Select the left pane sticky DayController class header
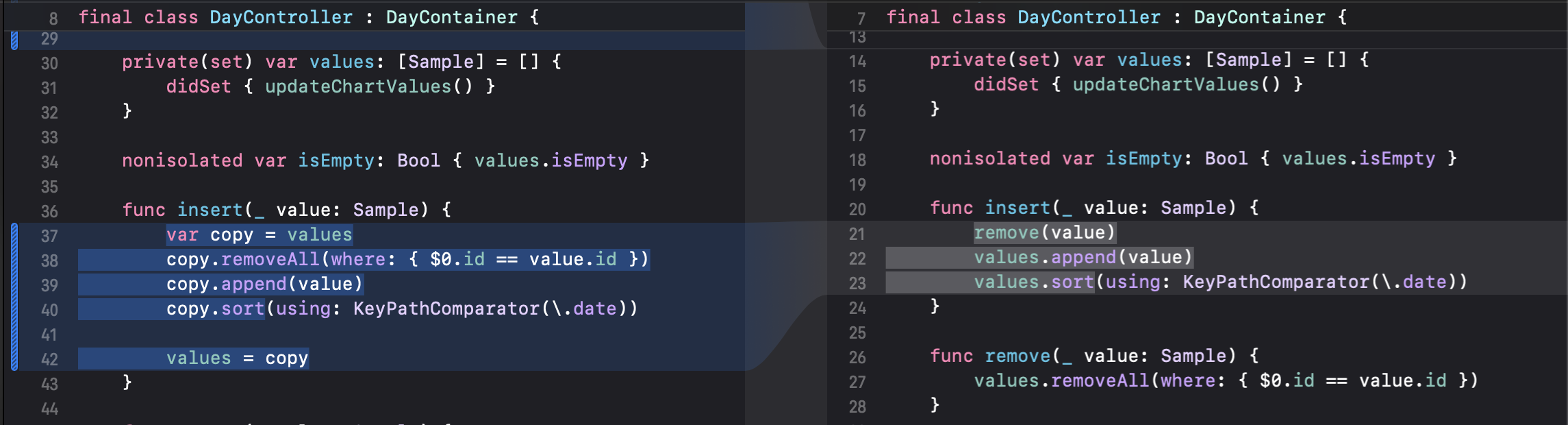 pyautogui.click(x=308, y=17)
